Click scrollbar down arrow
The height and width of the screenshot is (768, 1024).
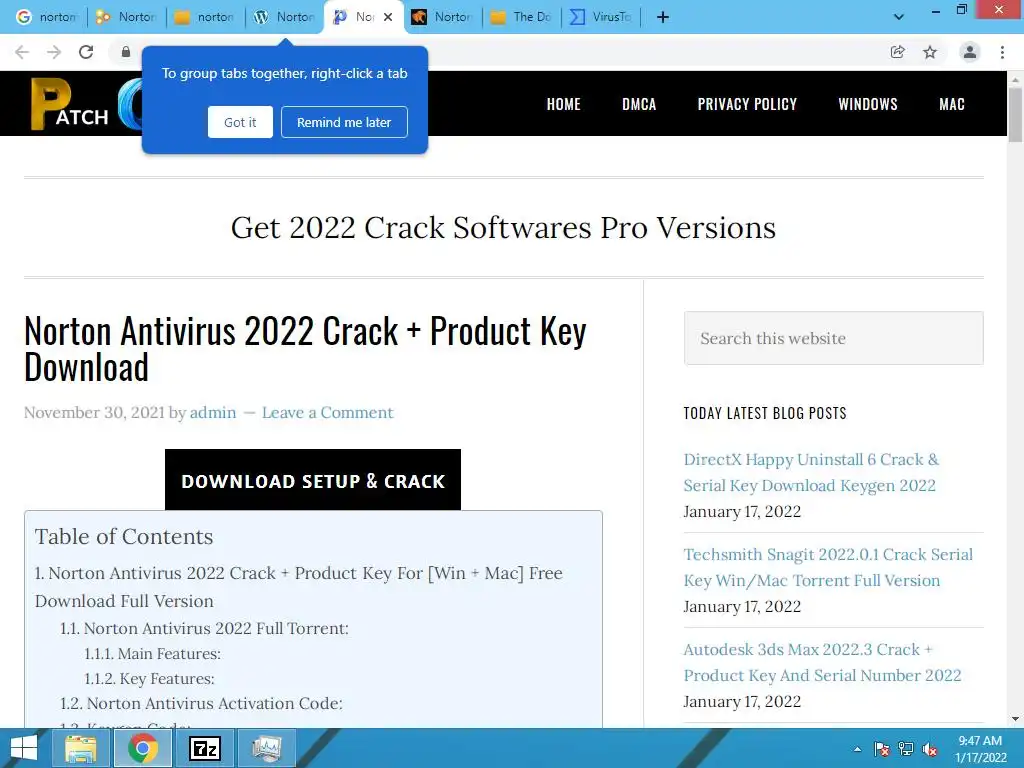(1015, 719)
